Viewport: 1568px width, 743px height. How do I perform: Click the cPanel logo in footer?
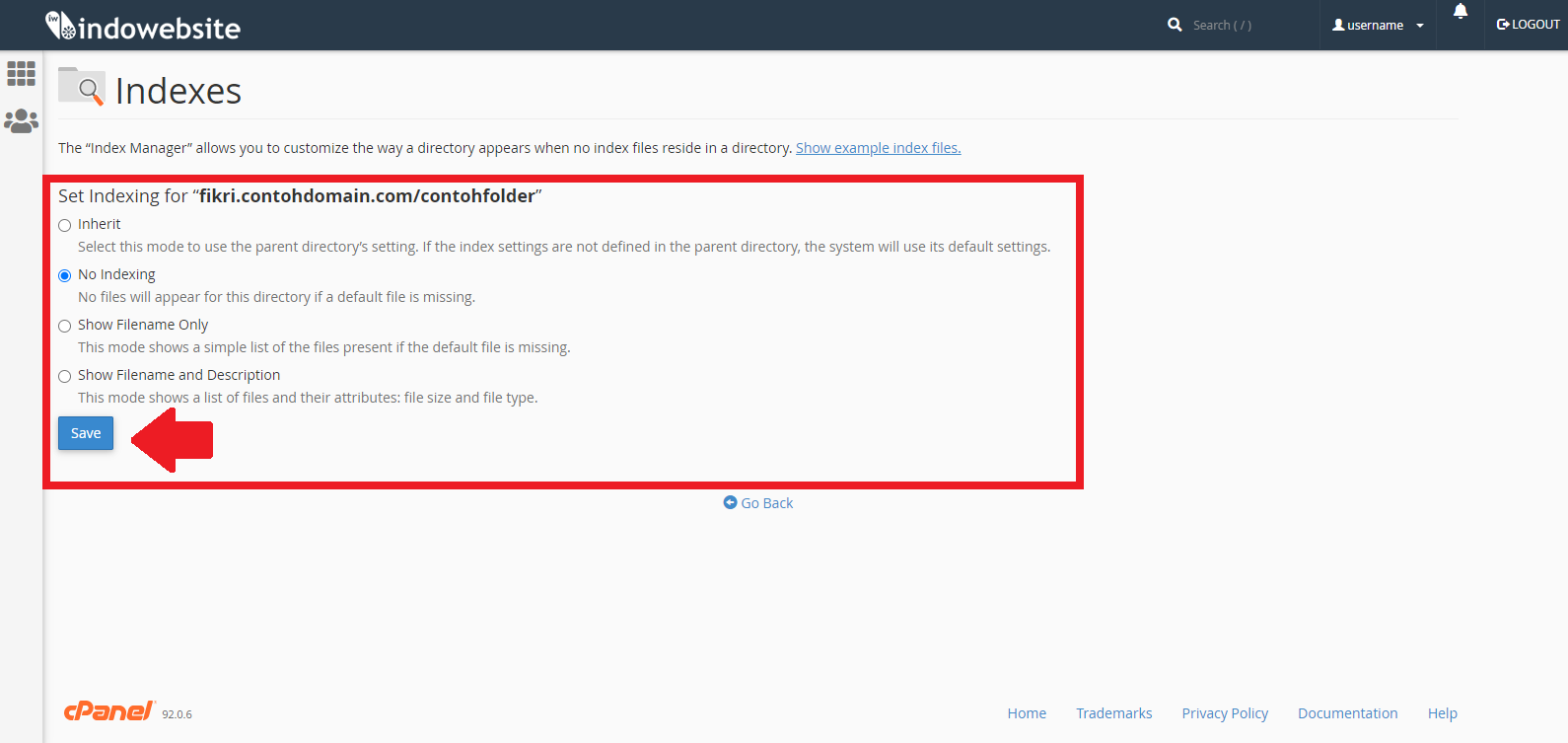pos(109,711)
